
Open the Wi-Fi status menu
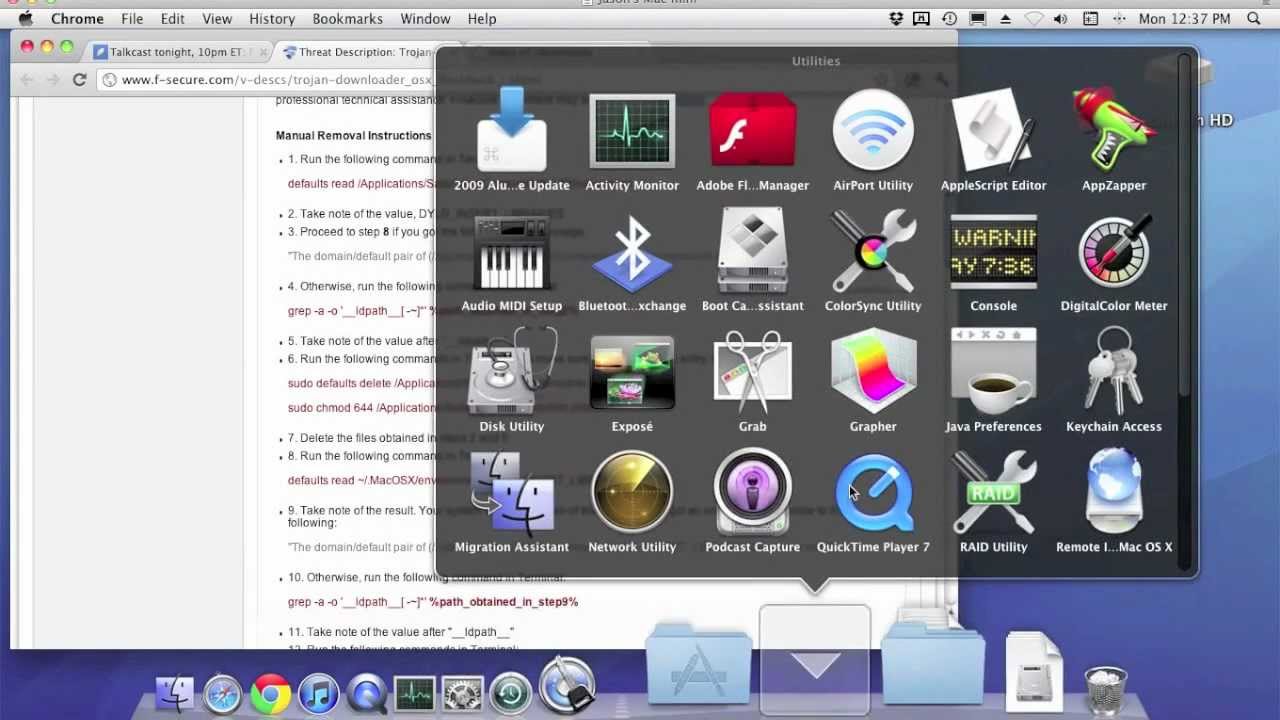1034,19
